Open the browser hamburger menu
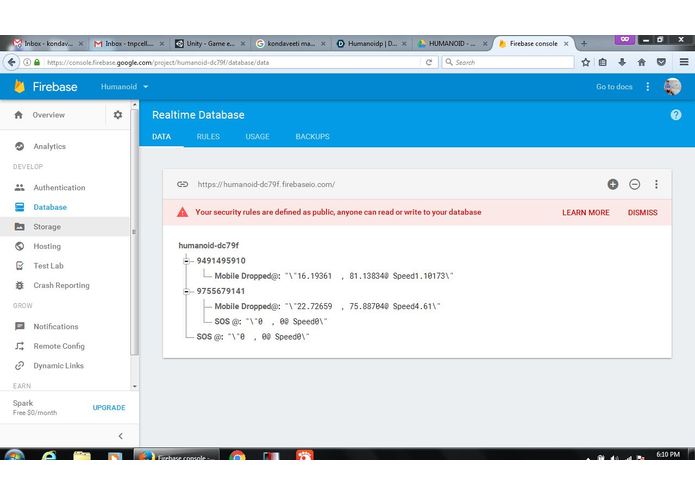This screenshot has height=494, width=695. [684, 62]
